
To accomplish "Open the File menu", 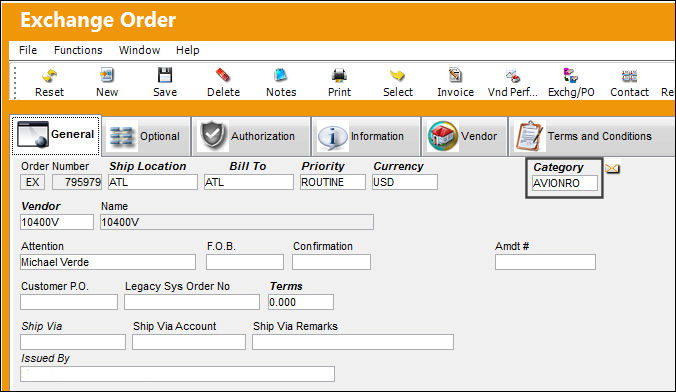I will pyautogui.click(x=28, y=50).
